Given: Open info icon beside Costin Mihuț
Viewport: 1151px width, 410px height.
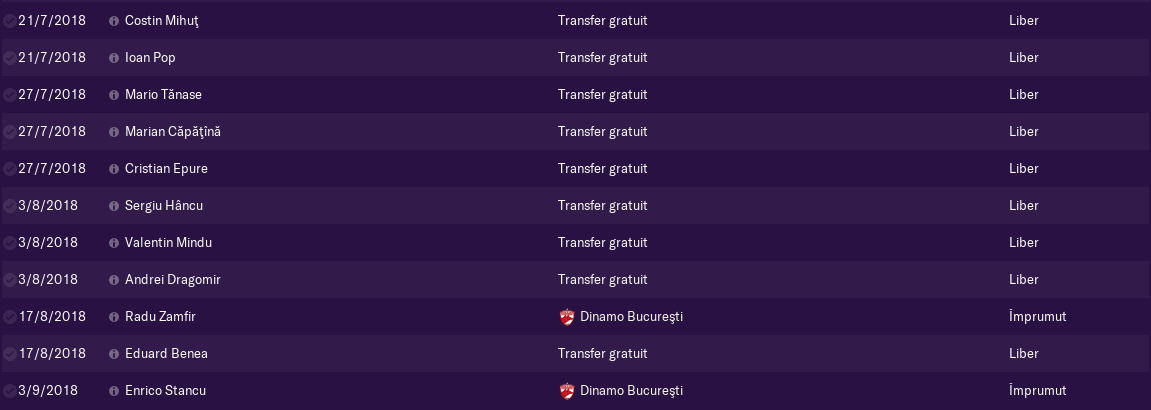Looking at the screenshot, I should (114, 21).
